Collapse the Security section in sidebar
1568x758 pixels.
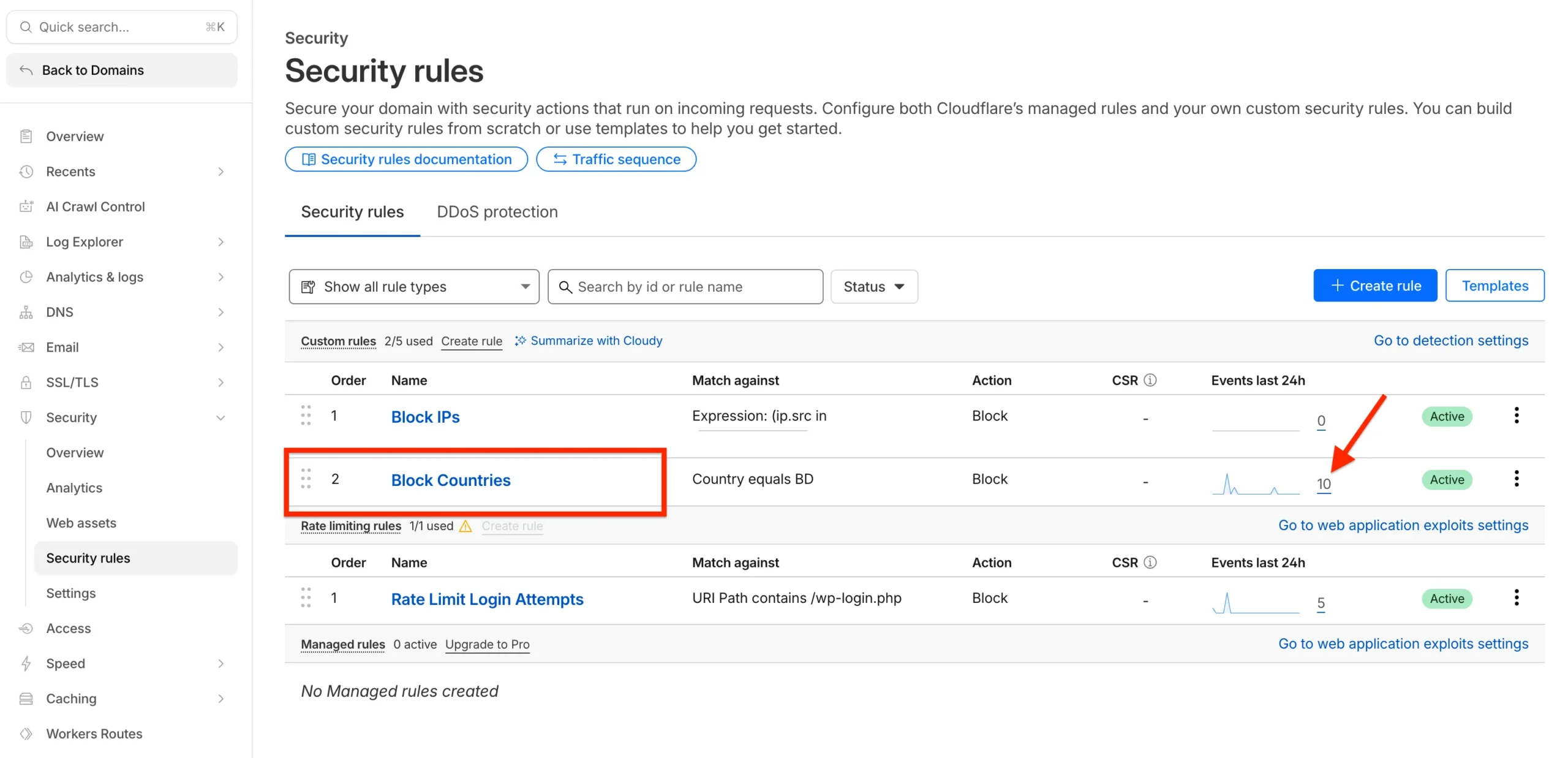(x=221, y=417)
